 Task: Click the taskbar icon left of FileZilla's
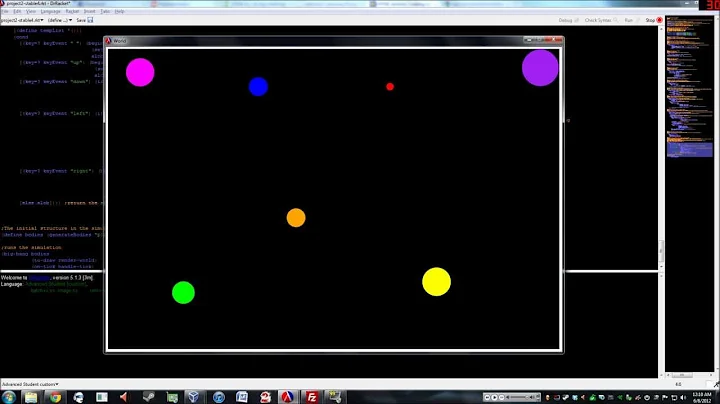(x=287, y=397)
